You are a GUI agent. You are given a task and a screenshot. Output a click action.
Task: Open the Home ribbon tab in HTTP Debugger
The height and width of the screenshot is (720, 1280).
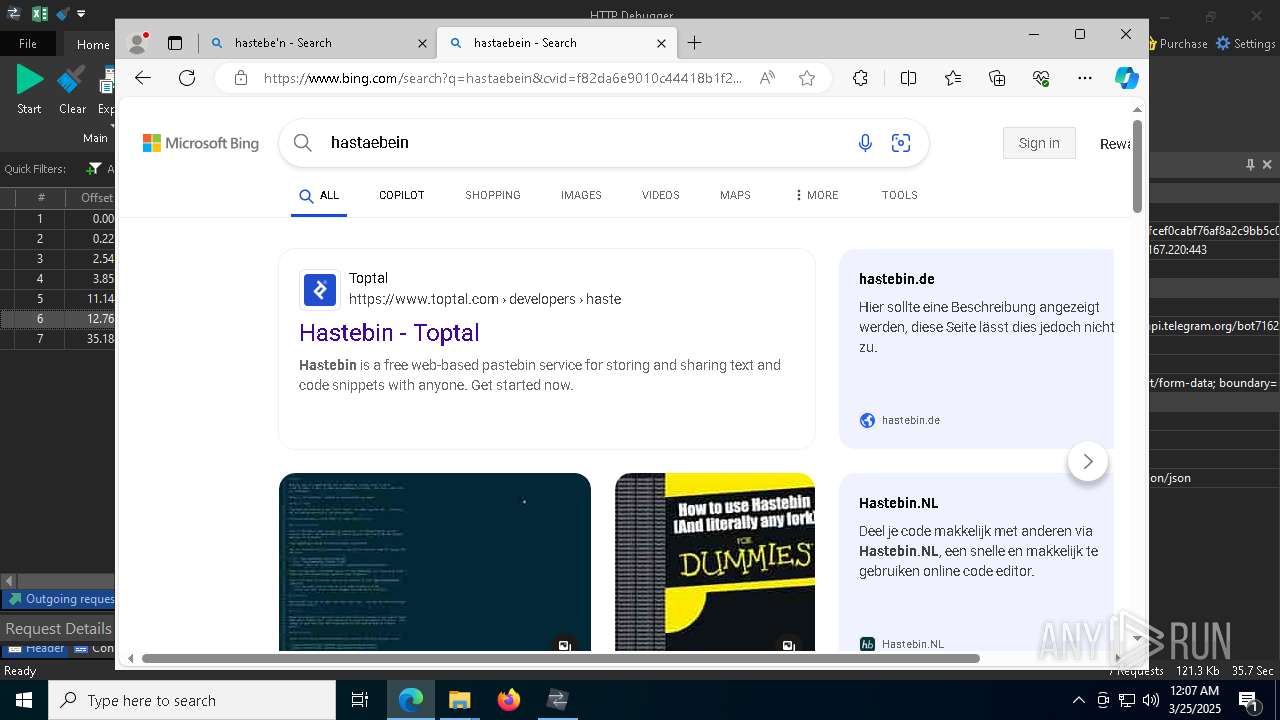[x=93, y=44]
